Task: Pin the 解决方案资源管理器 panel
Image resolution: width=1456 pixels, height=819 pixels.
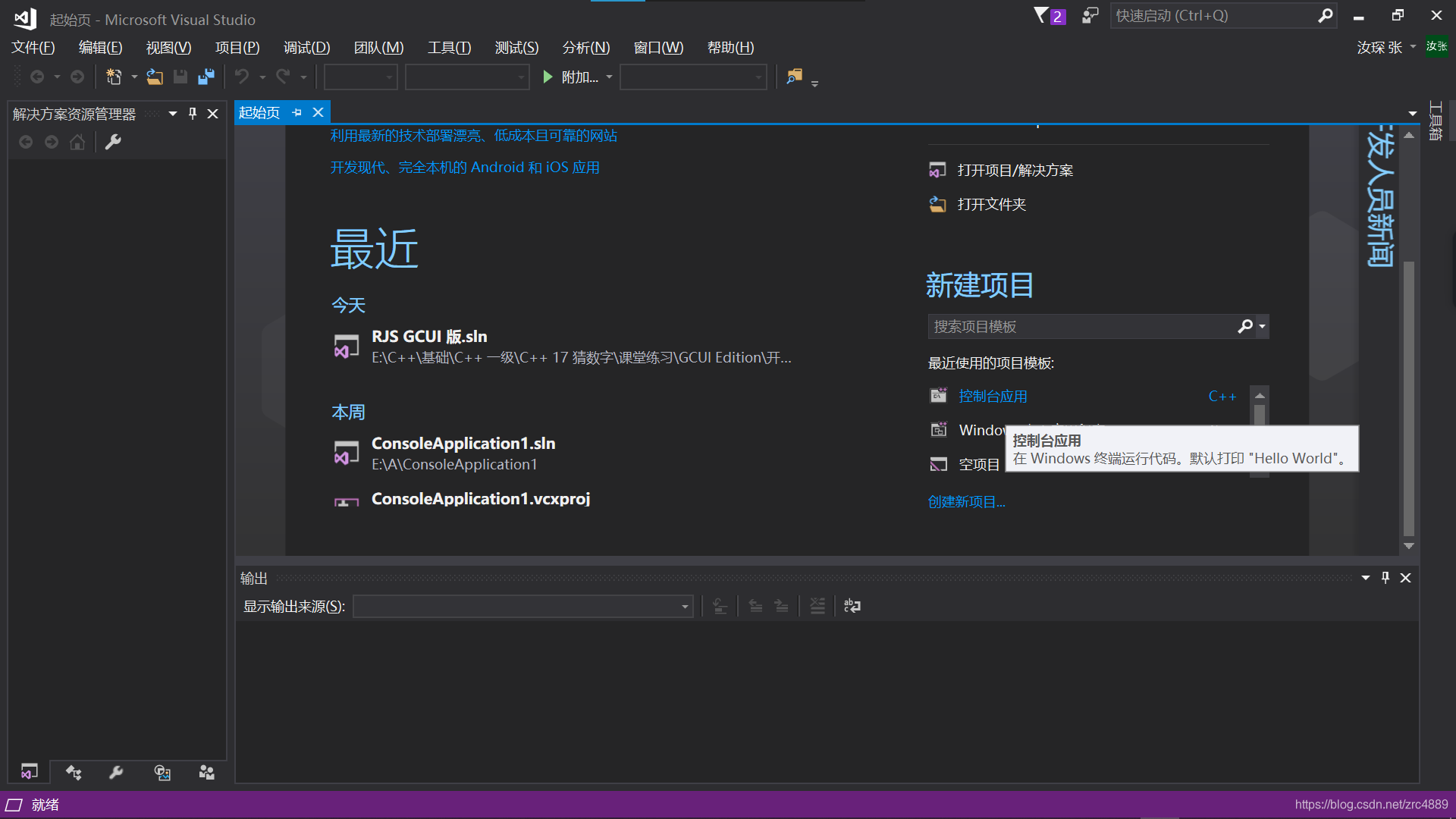Action: click(x=192, y=113)
